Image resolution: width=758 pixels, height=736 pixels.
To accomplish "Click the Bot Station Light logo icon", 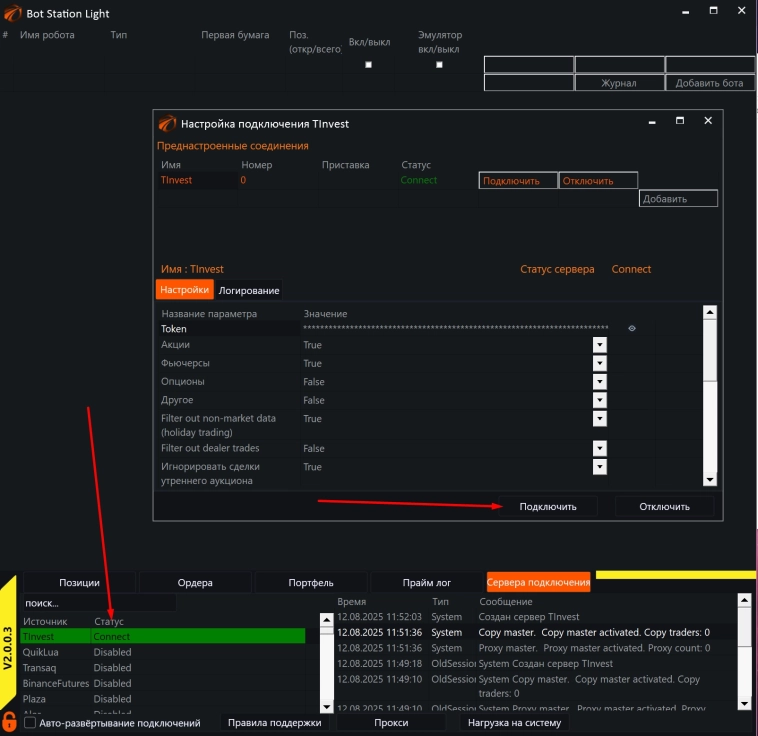I will point(12,13).
